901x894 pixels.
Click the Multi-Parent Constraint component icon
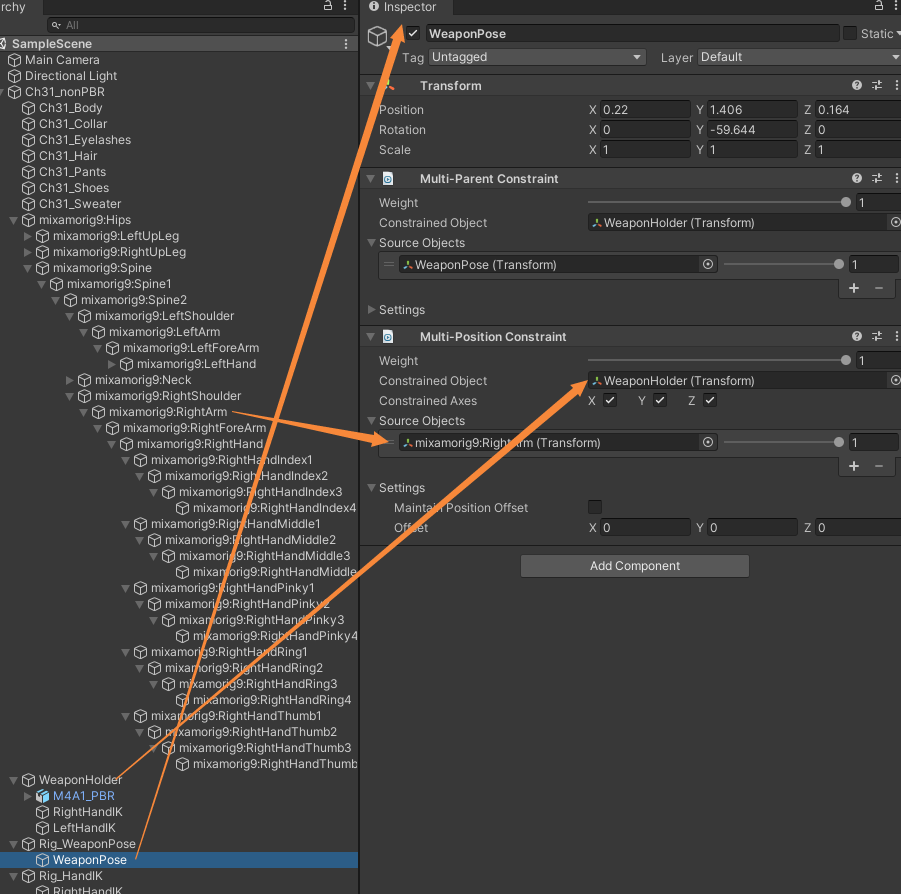390,178
